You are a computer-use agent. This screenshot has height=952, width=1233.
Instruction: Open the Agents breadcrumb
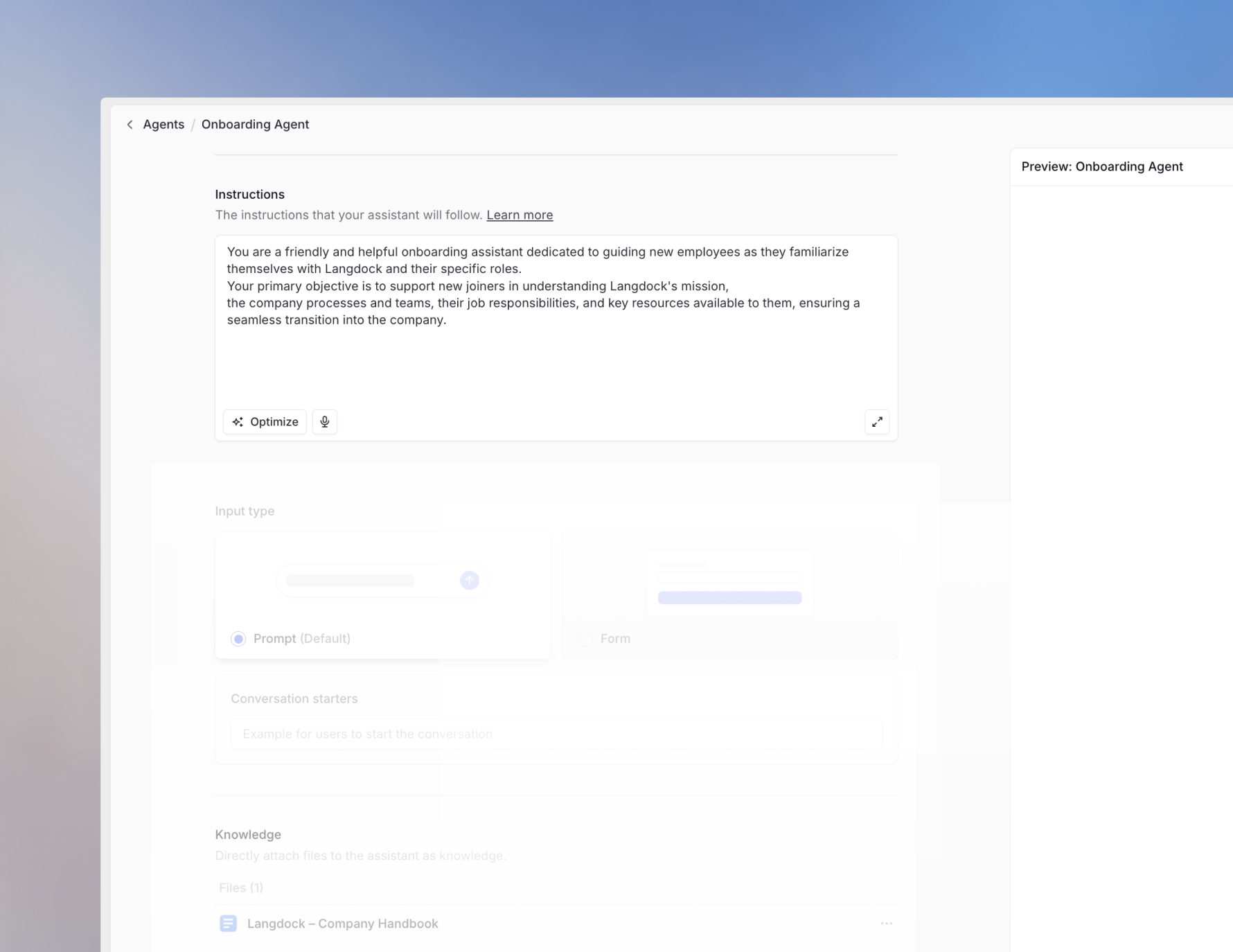pyautogui.click(x=163, y=125)
